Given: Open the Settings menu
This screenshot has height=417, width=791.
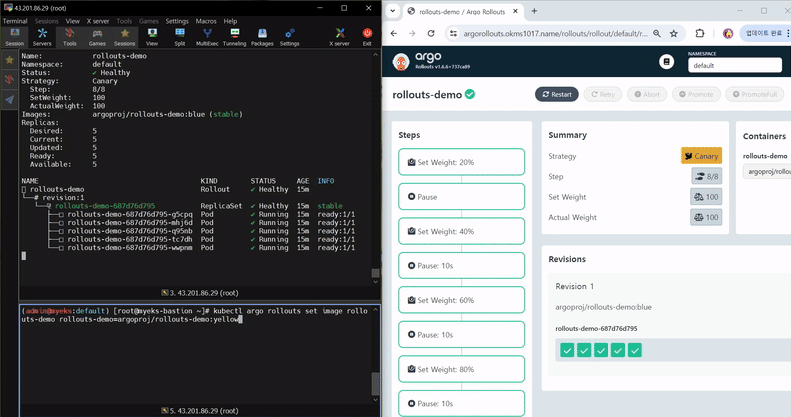Looking at the screenshot, I should point(177,21).
